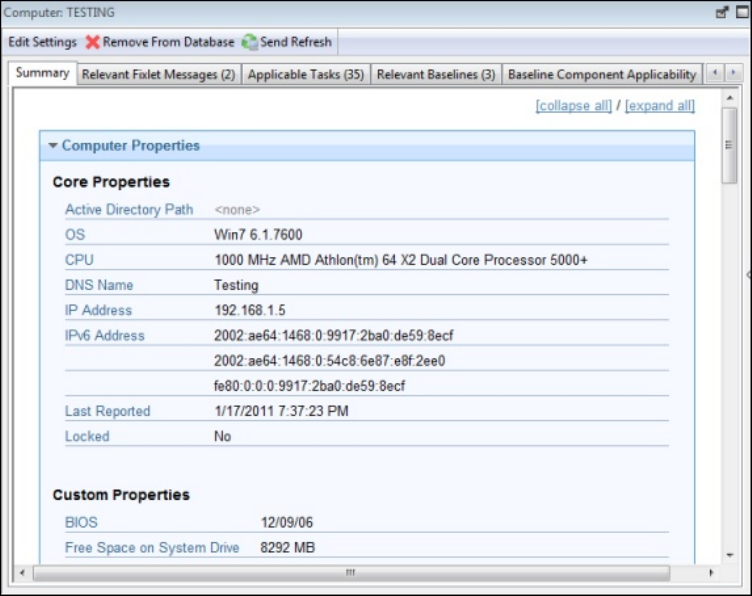Click Free Space on System Drive label
752x596 pixels.
coord(152,548)
